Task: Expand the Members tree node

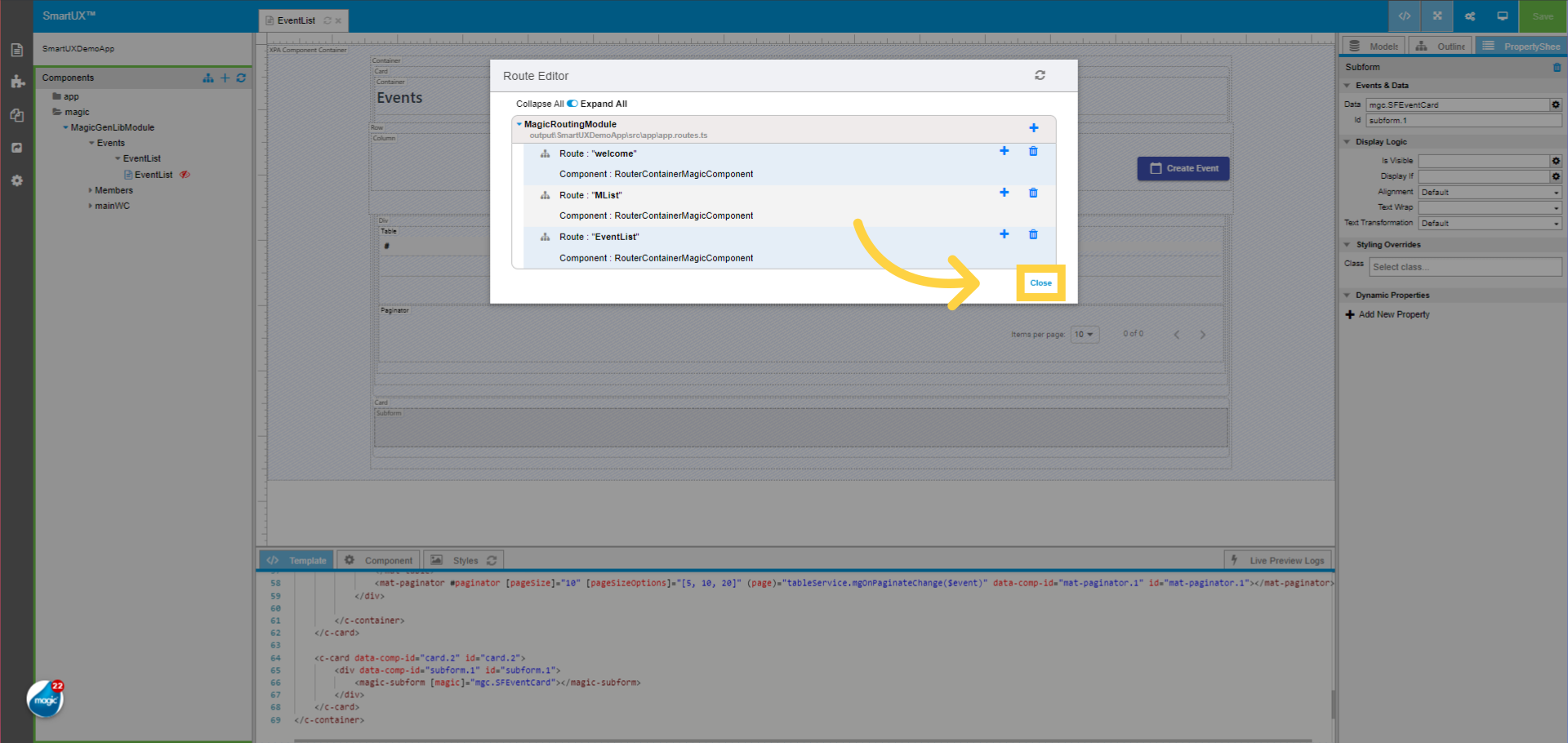Action: point(91,190)
